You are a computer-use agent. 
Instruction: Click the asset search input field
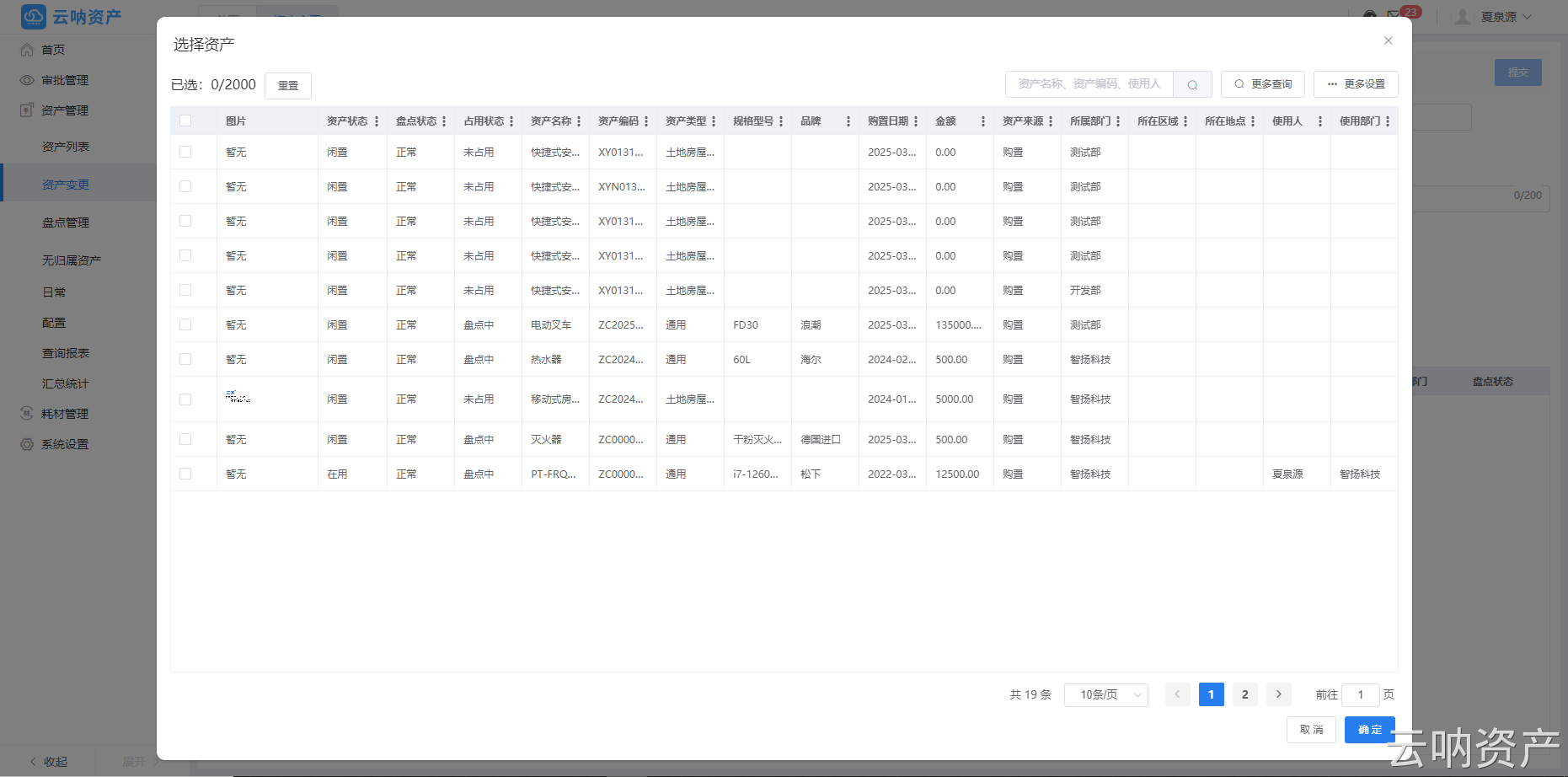(1089, 84)
